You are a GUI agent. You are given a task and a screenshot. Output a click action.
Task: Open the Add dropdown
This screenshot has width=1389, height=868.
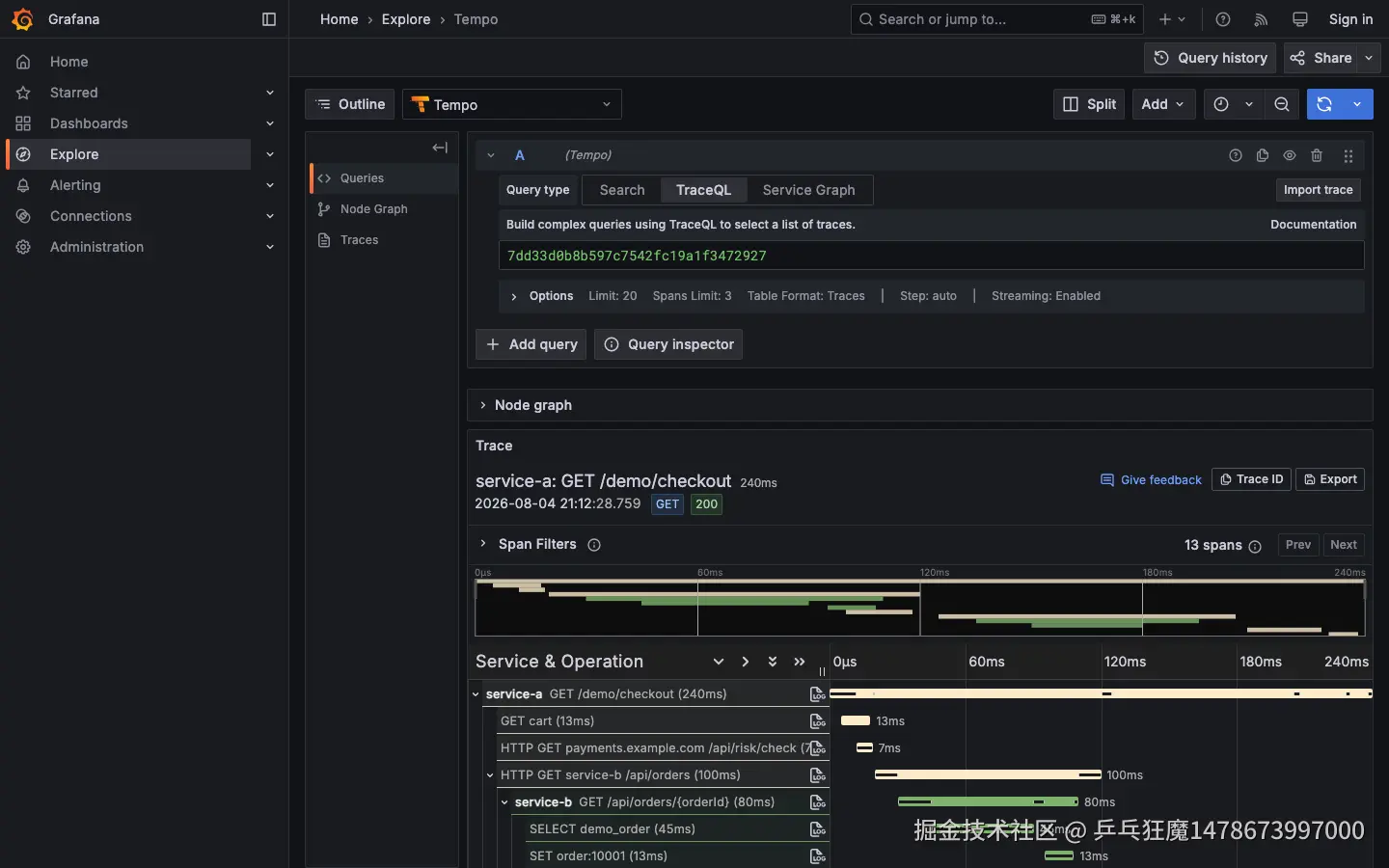pos(1162,104)
